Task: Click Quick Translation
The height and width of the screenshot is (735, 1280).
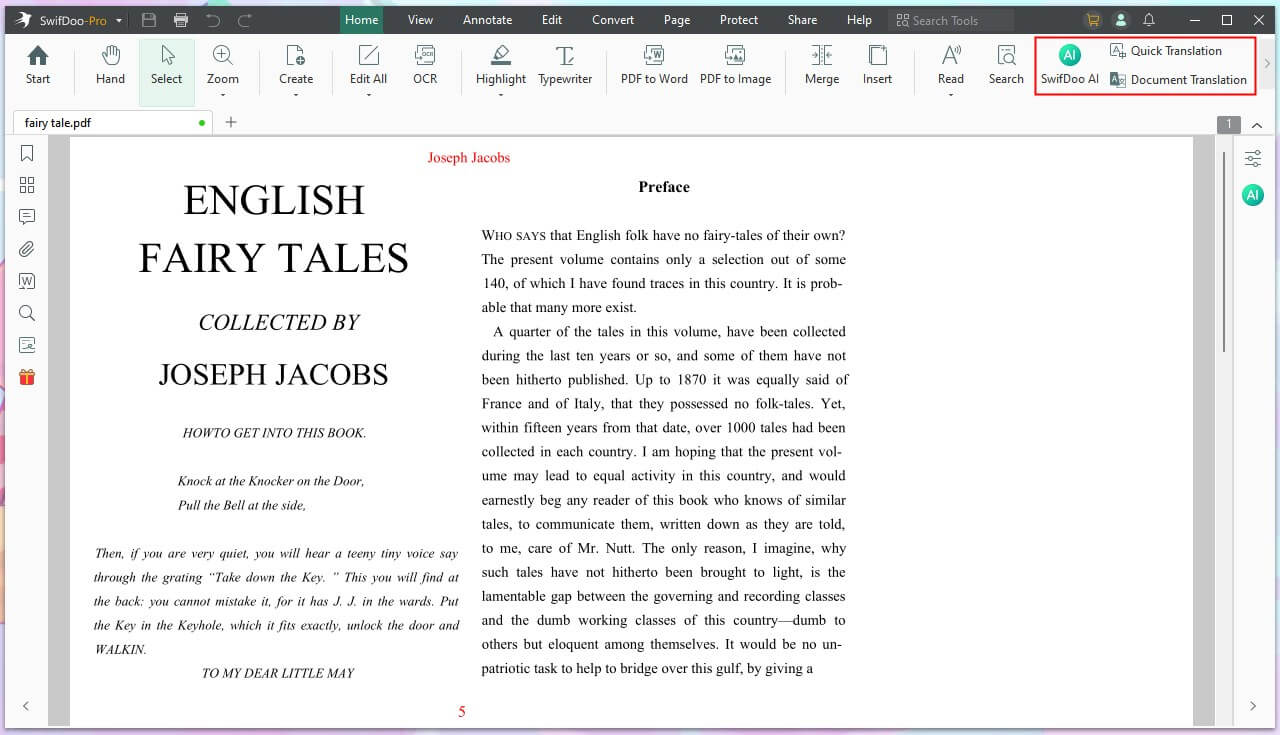Action: pos(1166,51)
